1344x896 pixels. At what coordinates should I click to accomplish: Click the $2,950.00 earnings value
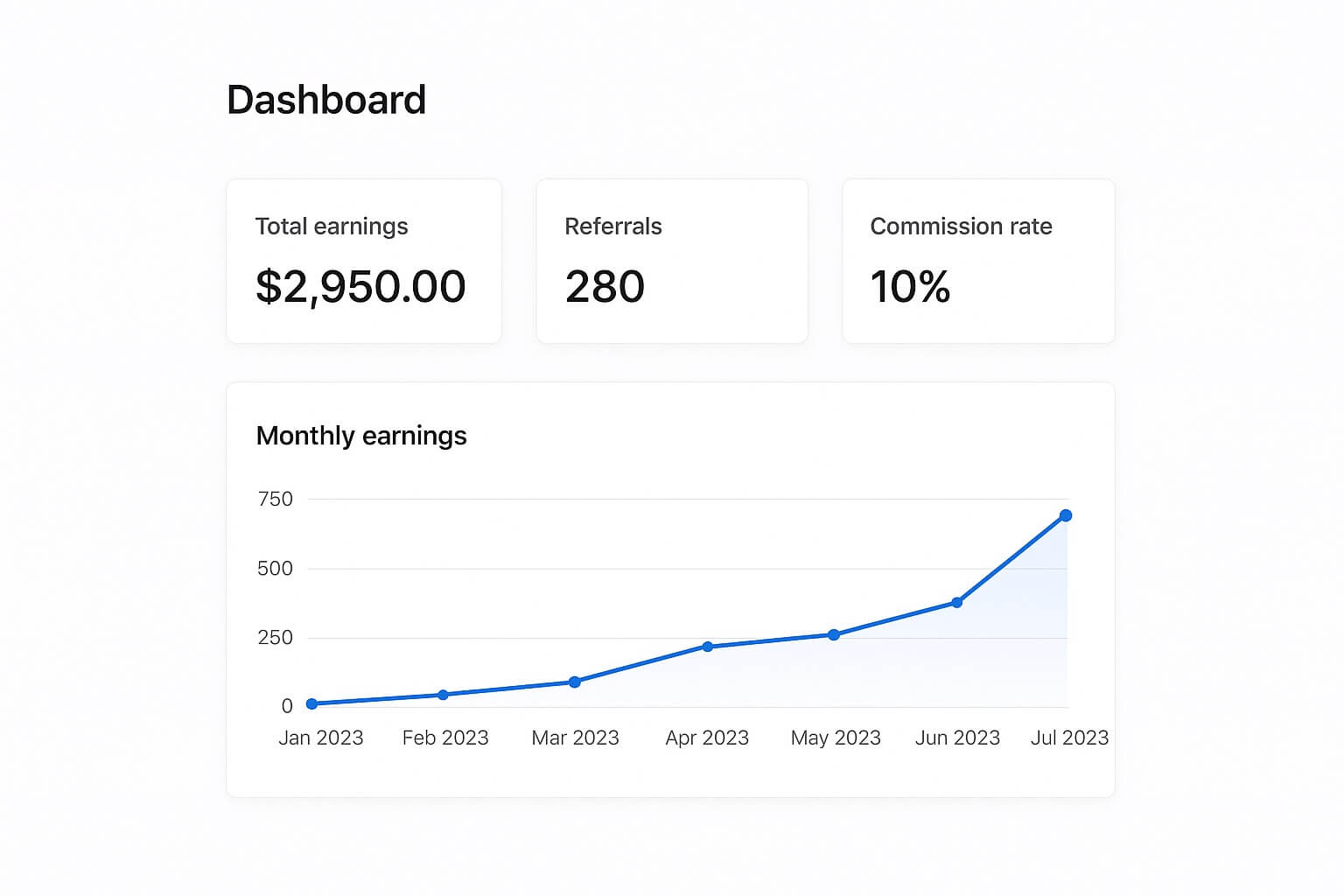coord(360,287)
